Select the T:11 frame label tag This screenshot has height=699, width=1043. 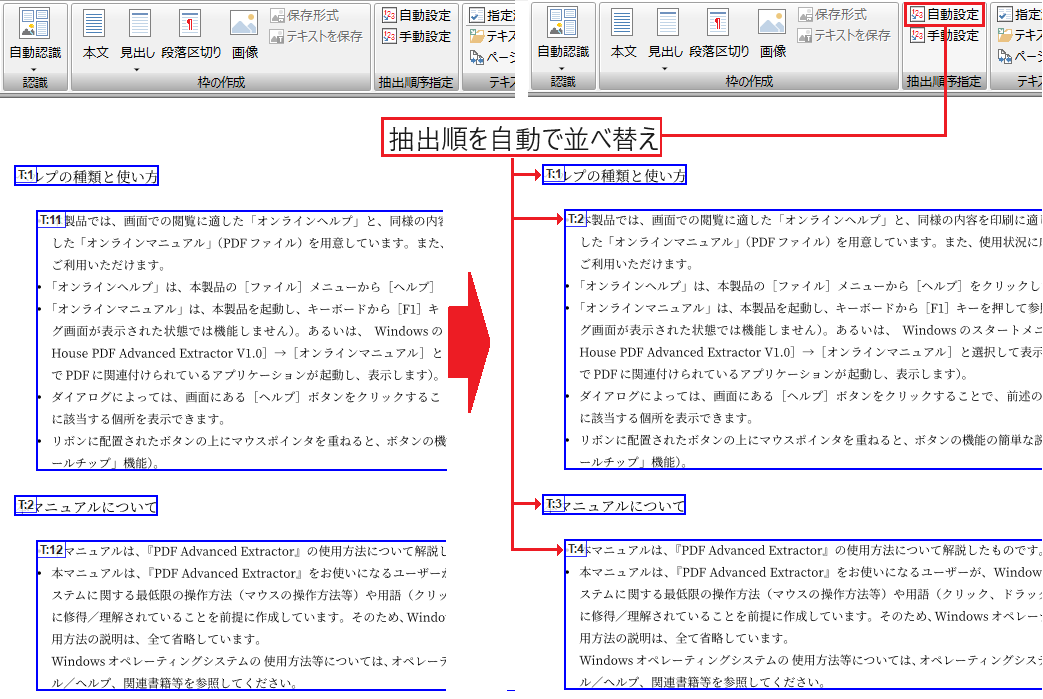pyautogui.click(x=51, y=220)
